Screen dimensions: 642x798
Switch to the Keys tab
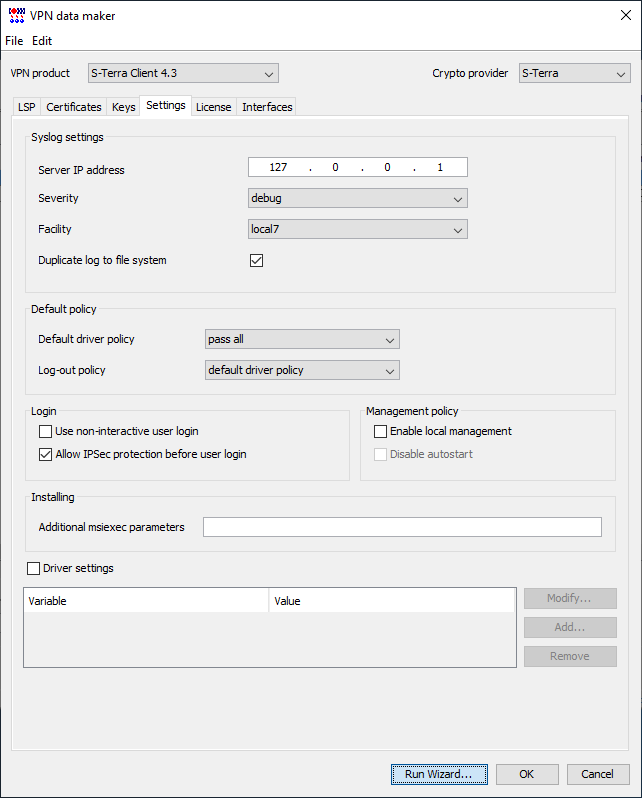click(124, 107)
